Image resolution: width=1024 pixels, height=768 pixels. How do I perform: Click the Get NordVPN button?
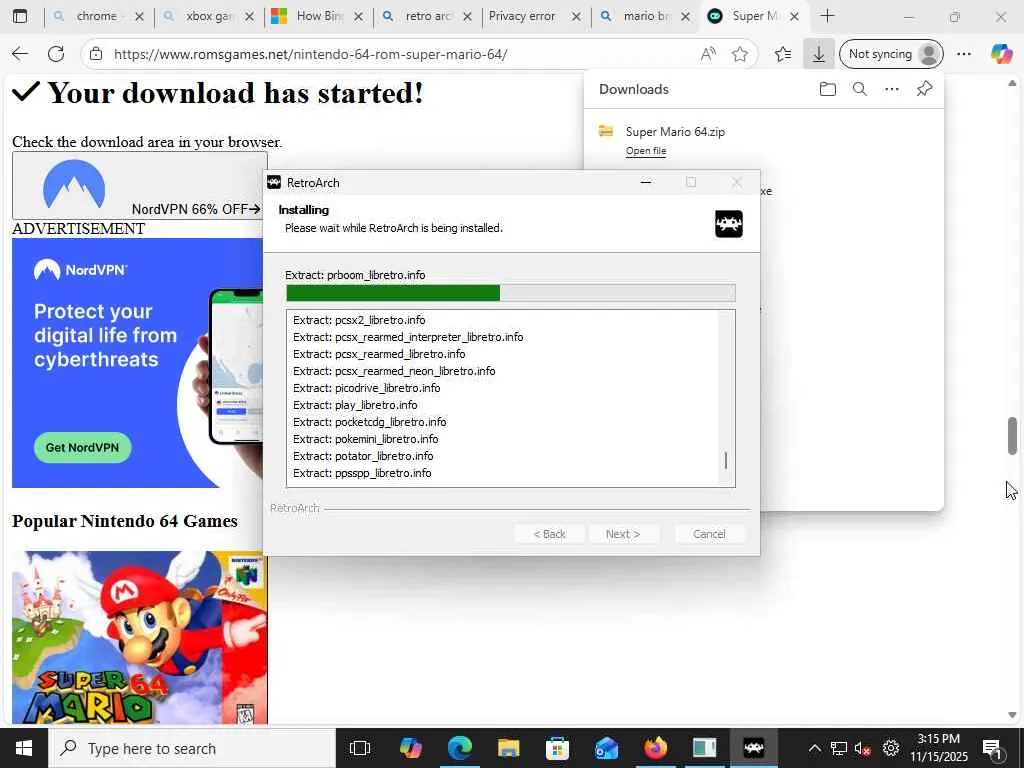coord(82,447)
